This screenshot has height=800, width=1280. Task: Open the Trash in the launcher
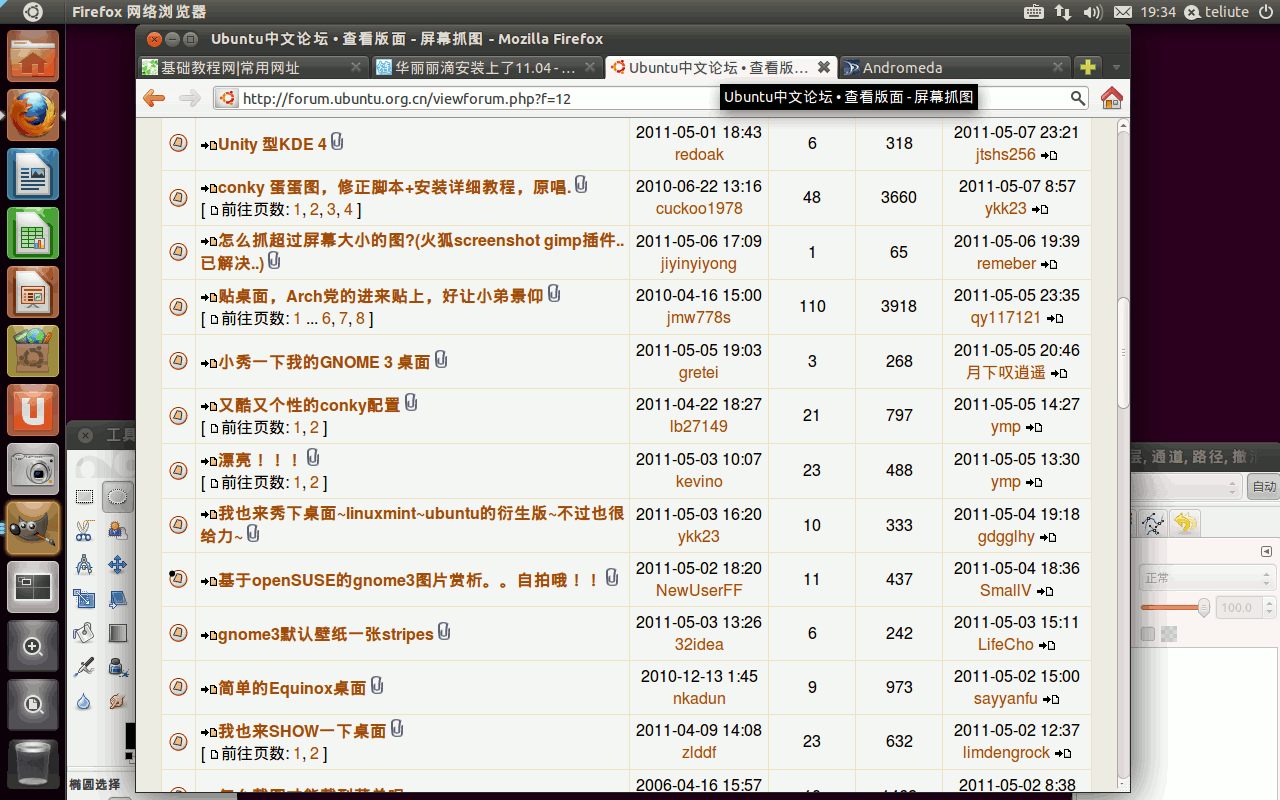[x=33, y=764]
